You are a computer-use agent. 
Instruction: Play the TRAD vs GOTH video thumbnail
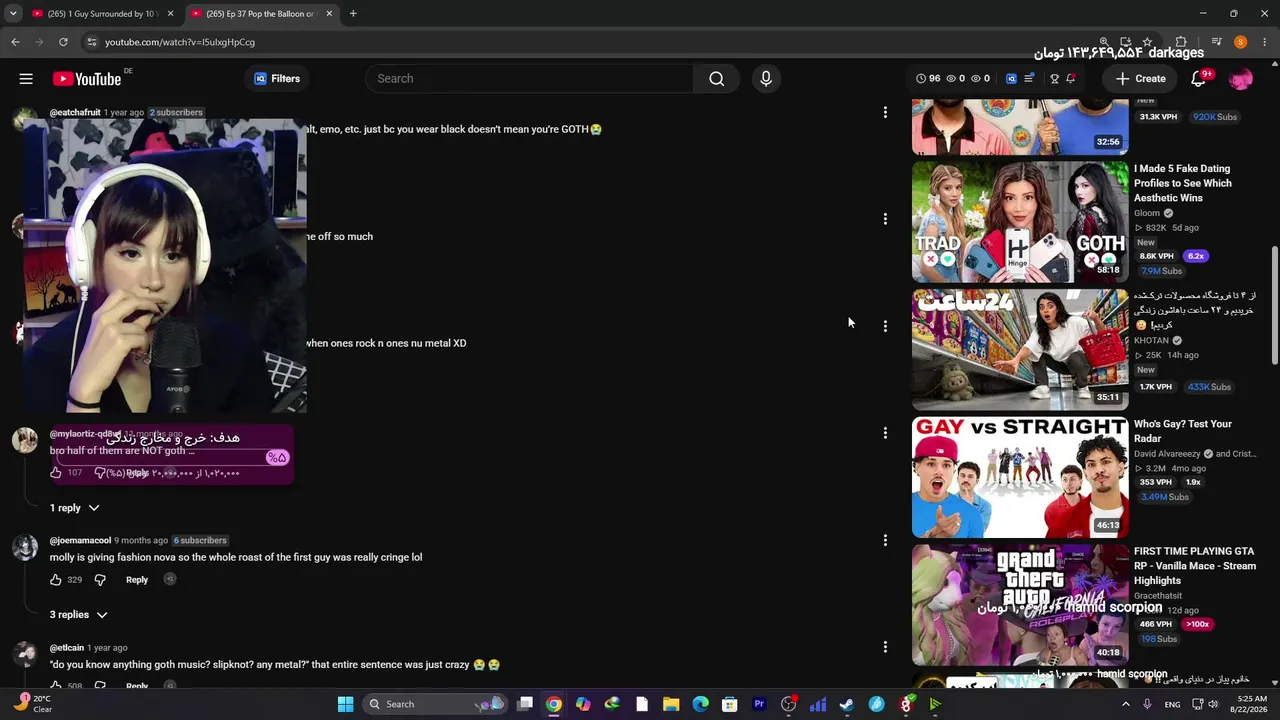pos(1020,222)
